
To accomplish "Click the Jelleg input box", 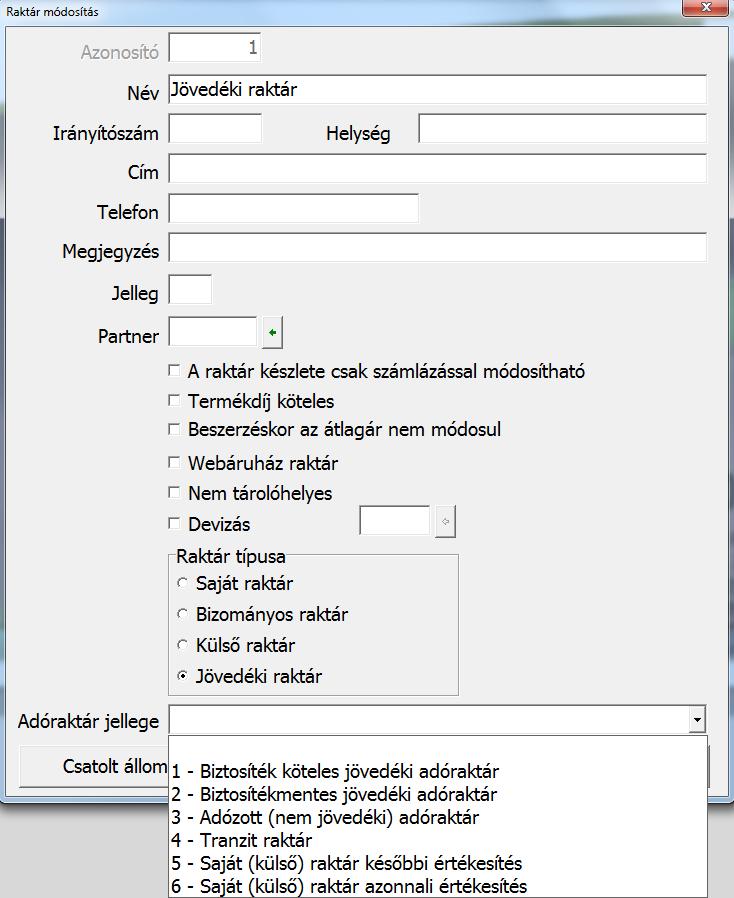I will [x=190, y=289].
